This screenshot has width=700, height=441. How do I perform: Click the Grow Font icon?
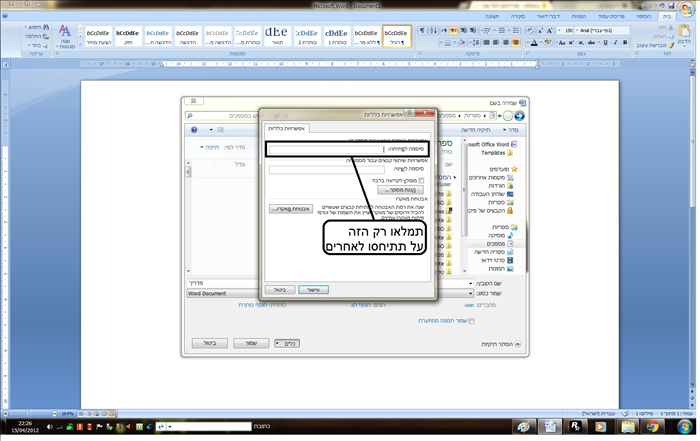[550, 30]
